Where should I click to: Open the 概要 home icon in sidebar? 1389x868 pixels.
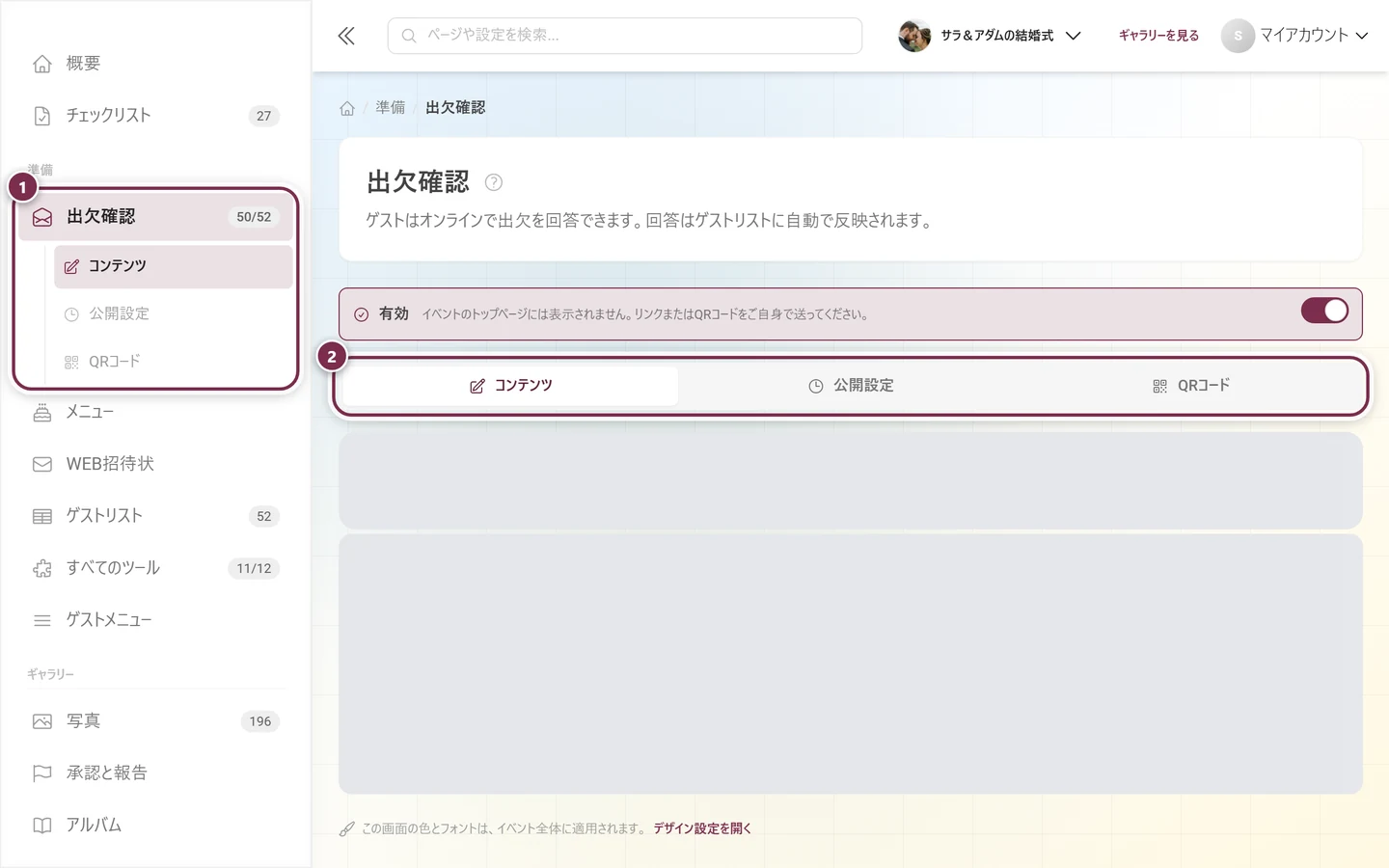tap(42, 64)
